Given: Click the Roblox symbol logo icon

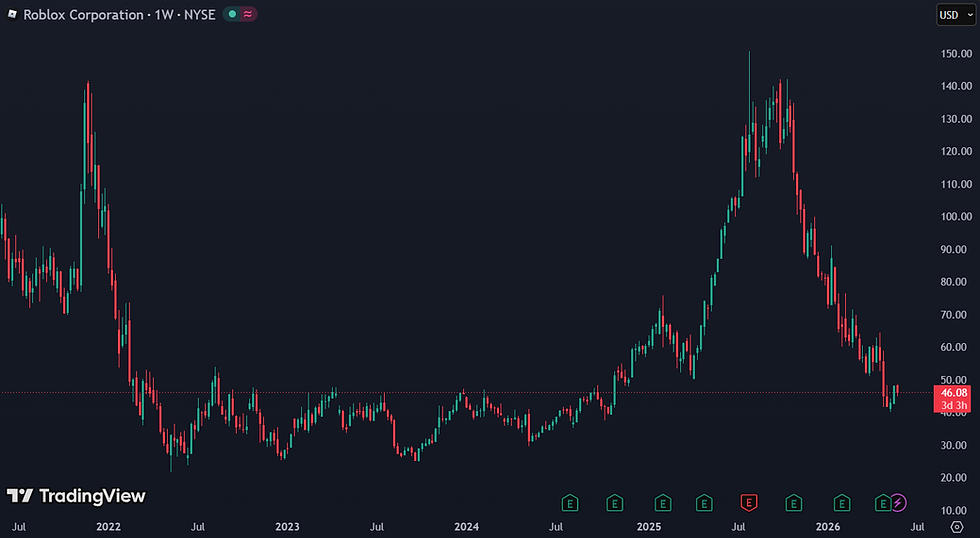Looking at the screenshot, I should coord(12,14).
